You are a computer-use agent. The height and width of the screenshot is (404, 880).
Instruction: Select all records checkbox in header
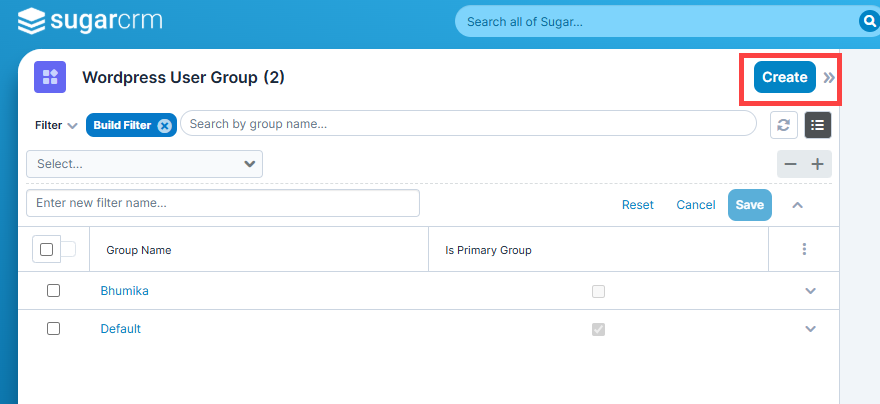47,249
